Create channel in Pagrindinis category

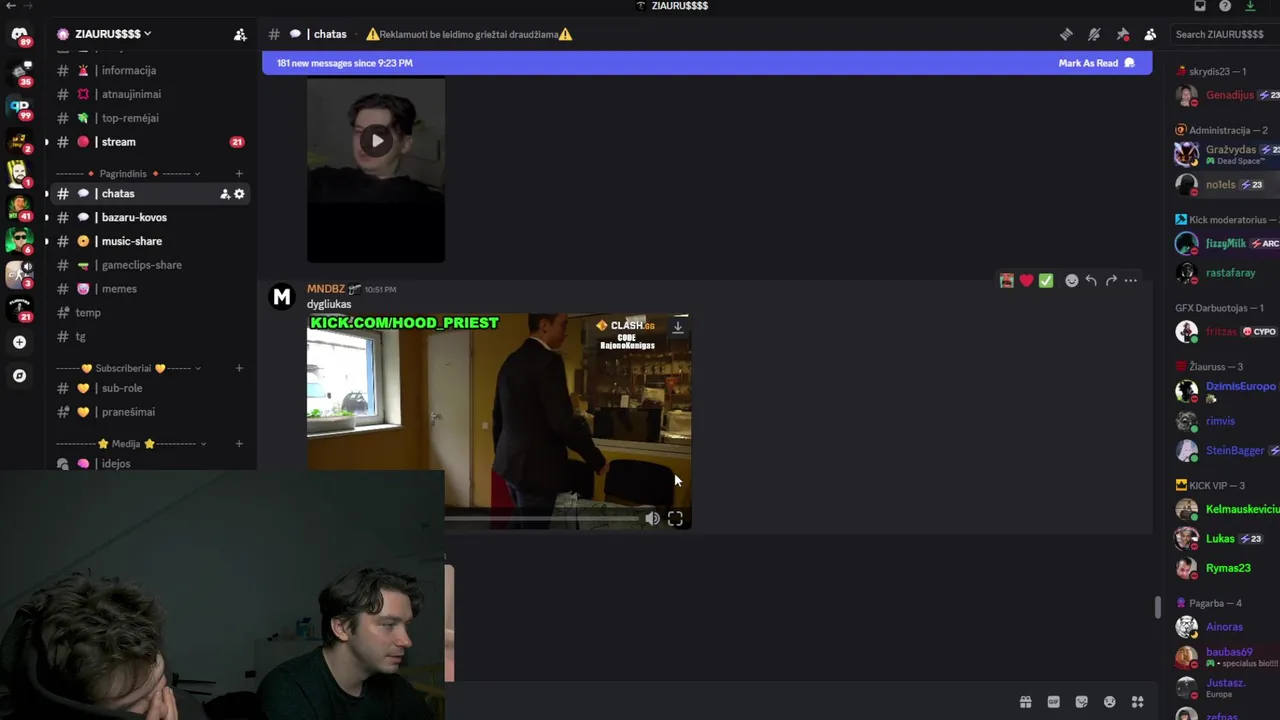(x=239, y=174)
